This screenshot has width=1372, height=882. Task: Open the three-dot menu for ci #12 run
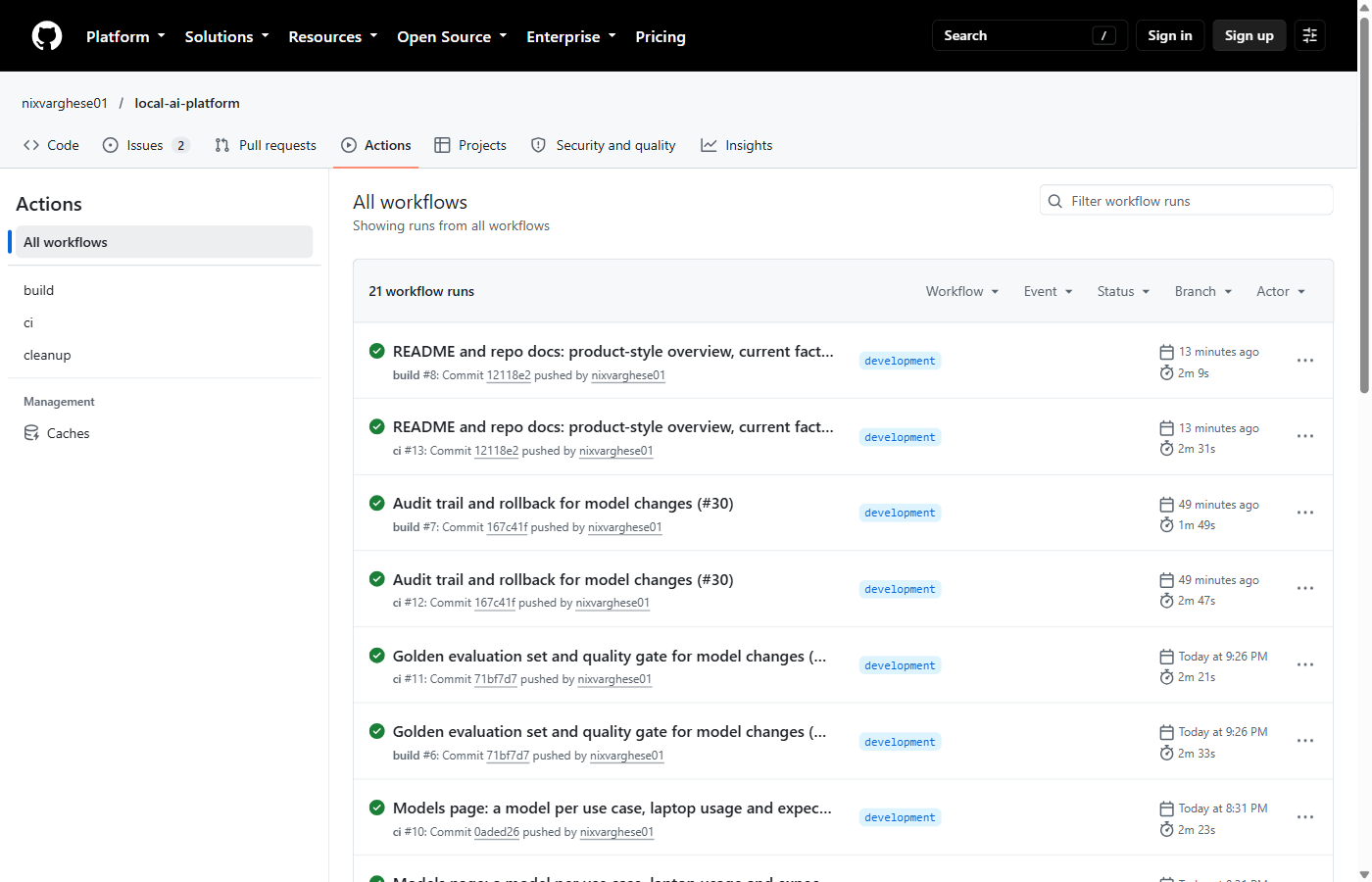pos(1305,588)
